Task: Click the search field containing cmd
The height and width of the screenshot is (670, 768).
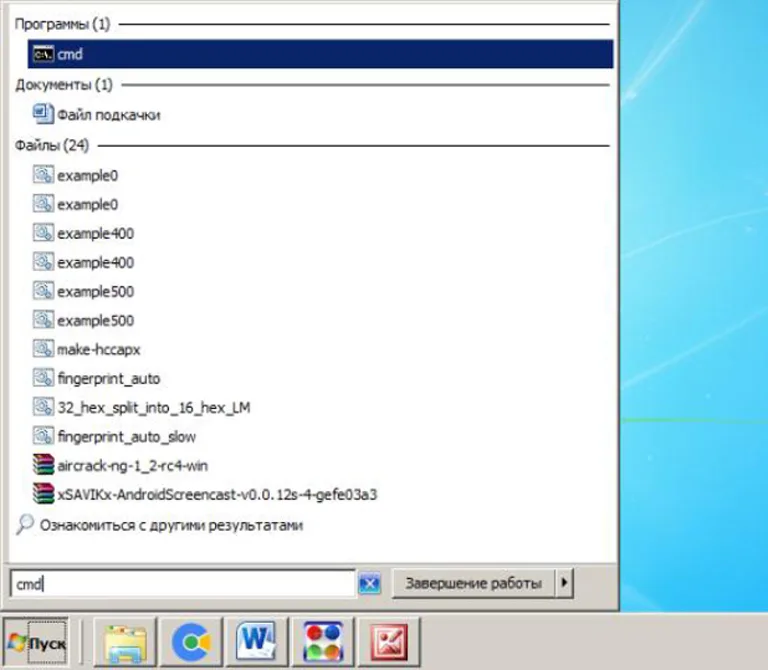Action: [x=182, y=583]
